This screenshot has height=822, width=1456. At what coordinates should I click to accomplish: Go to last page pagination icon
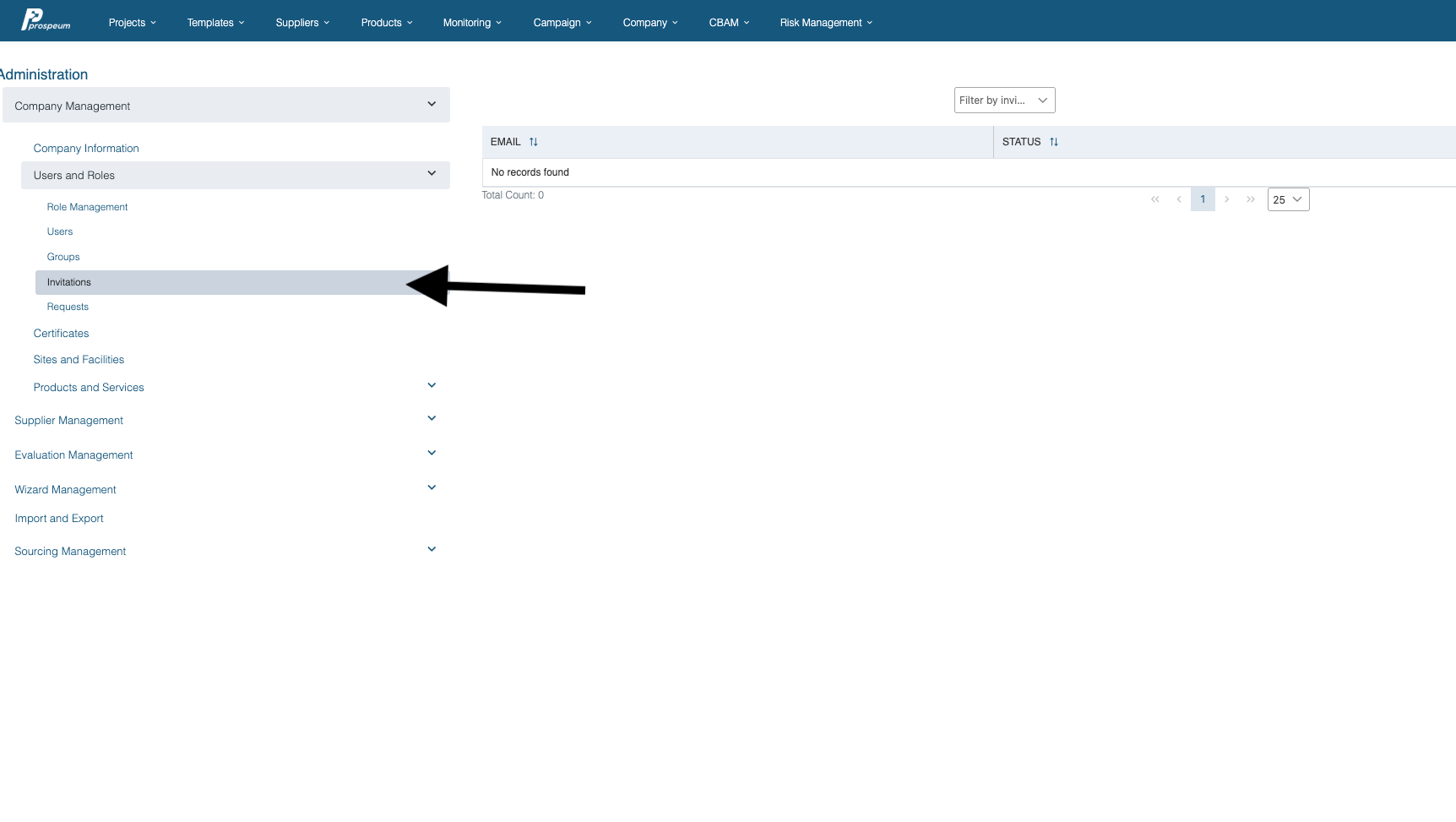[x=1251, y=199]
